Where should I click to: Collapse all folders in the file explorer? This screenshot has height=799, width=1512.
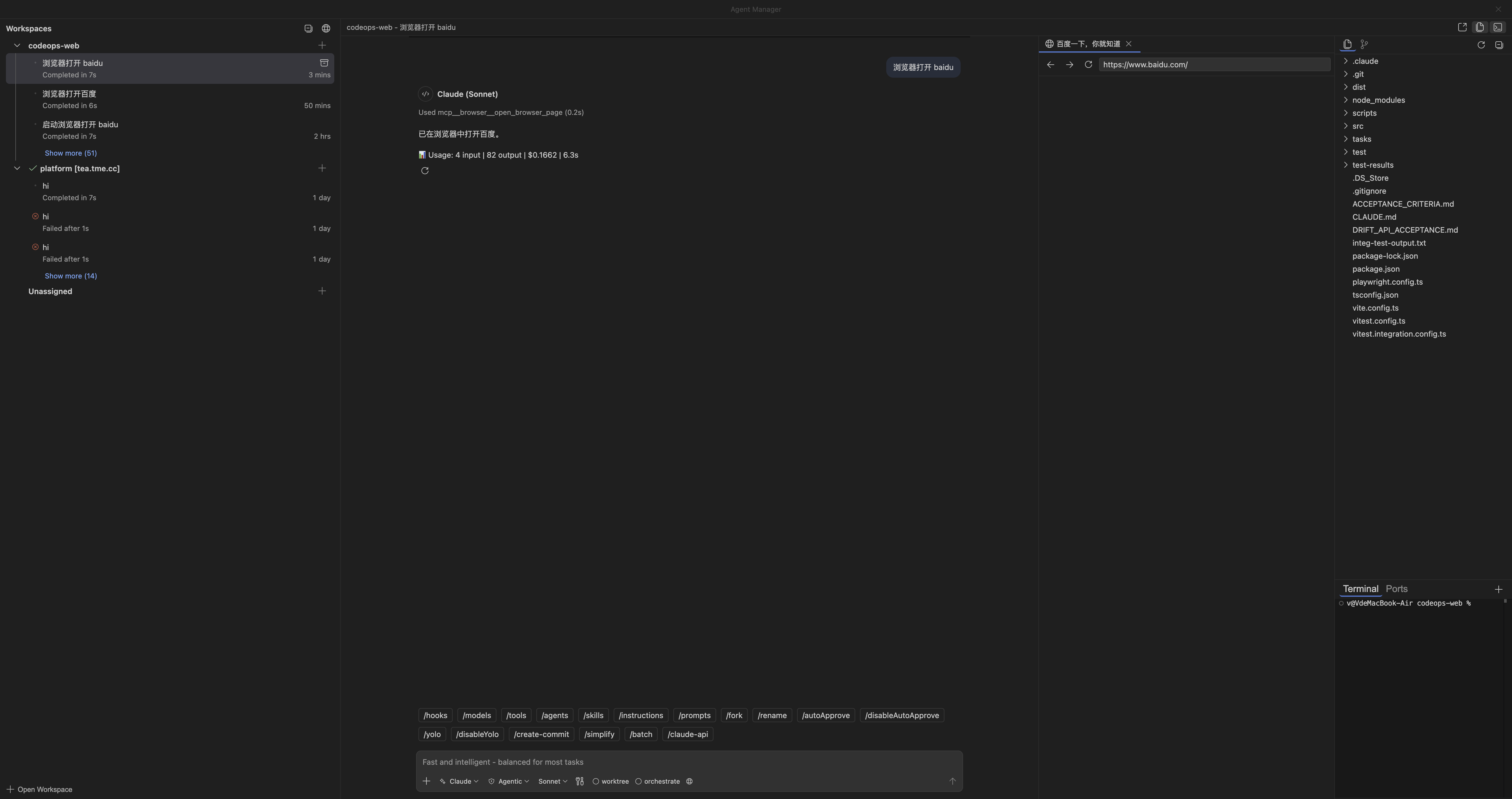click(1499, 45)
